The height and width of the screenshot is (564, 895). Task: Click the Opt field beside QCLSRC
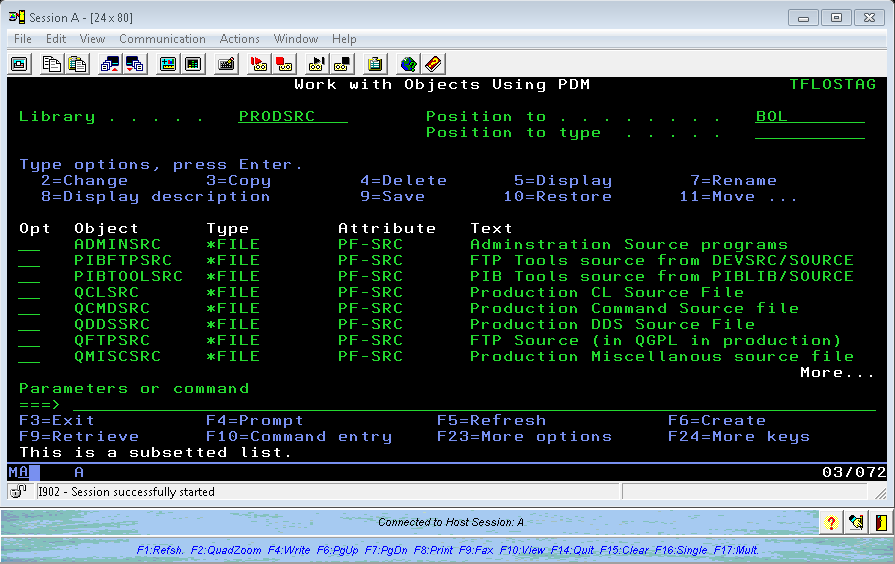(x=29, y=292)
